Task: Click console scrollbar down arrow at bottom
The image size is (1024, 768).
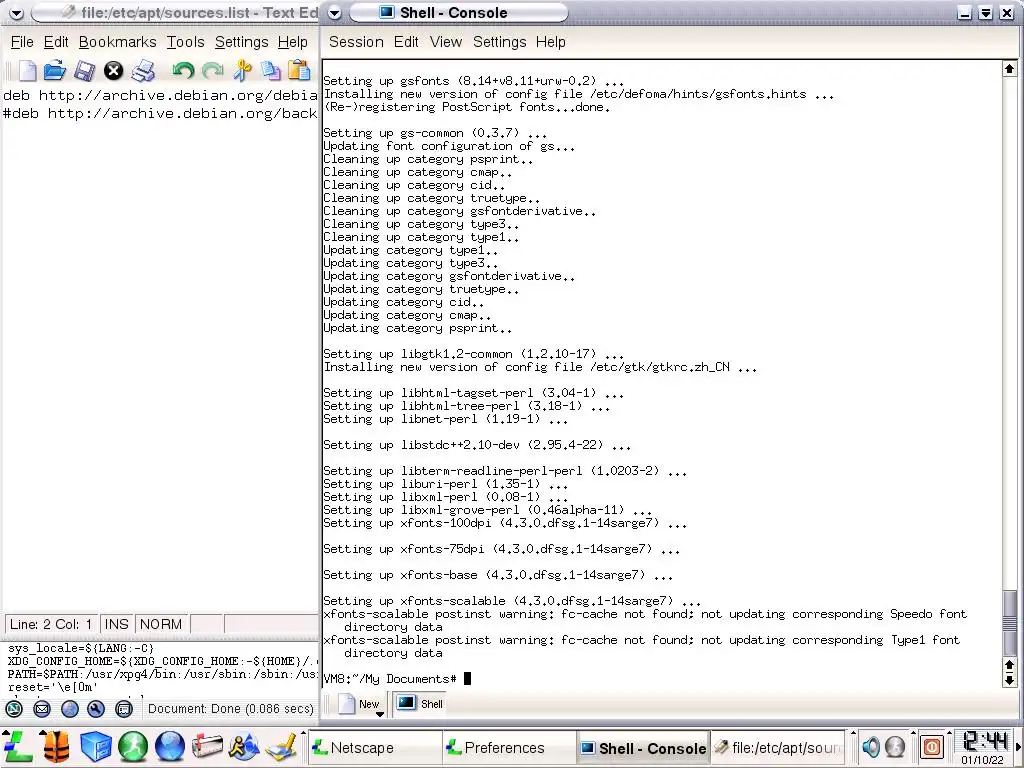Action: tap(1009, 680)
